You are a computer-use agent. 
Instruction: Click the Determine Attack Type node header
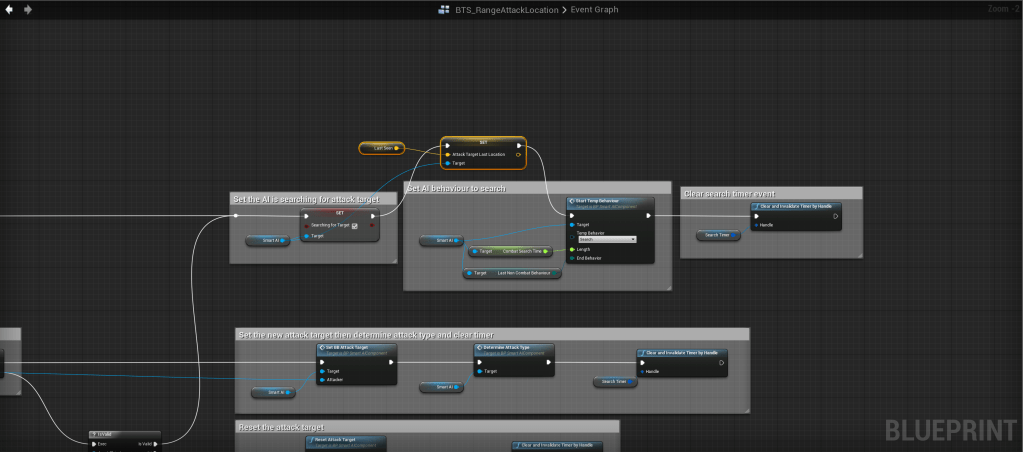pos(513,348)
